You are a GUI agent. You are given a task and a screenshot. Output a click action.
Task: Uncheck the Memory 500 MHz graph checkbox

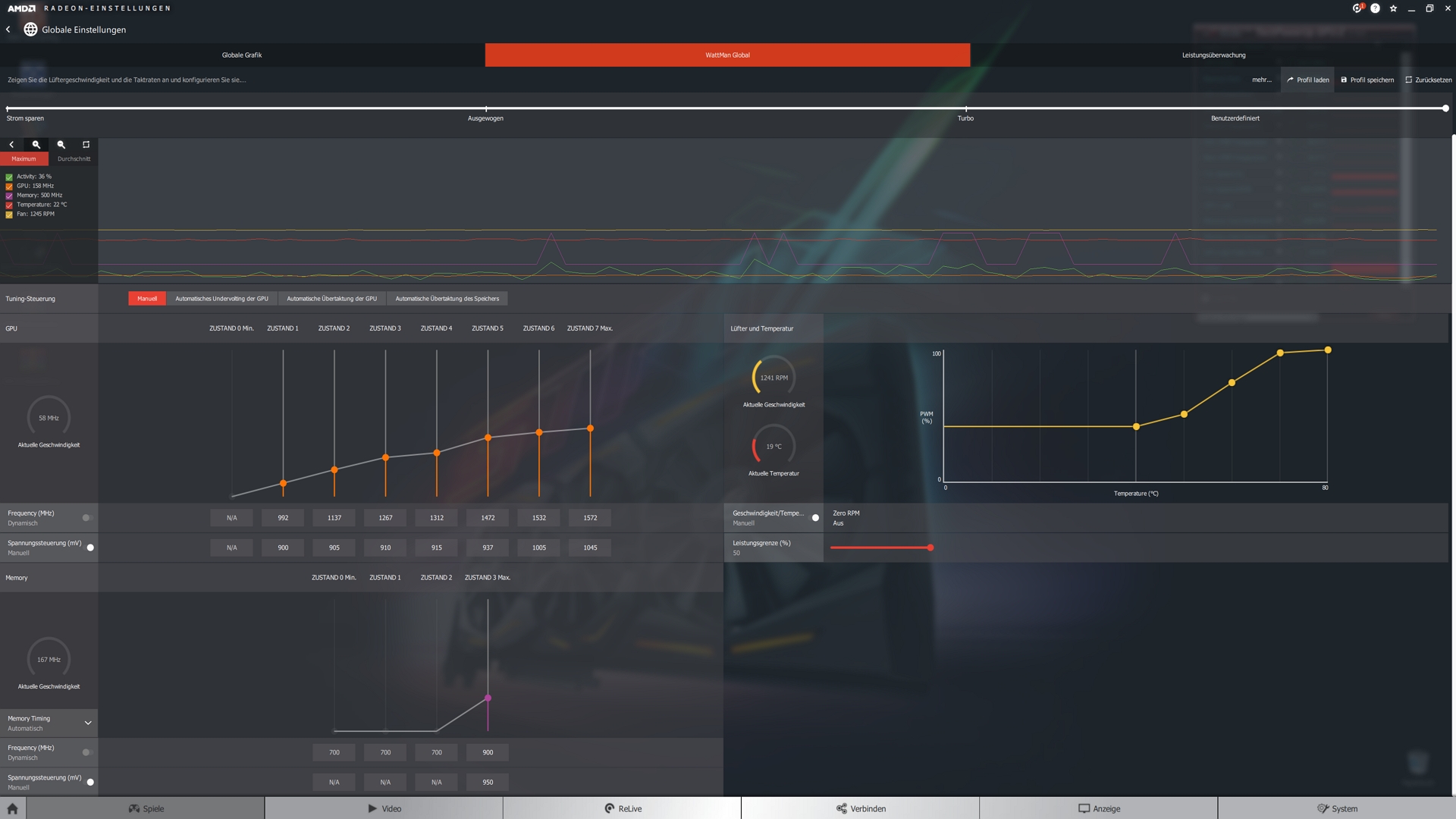point(9,196)
